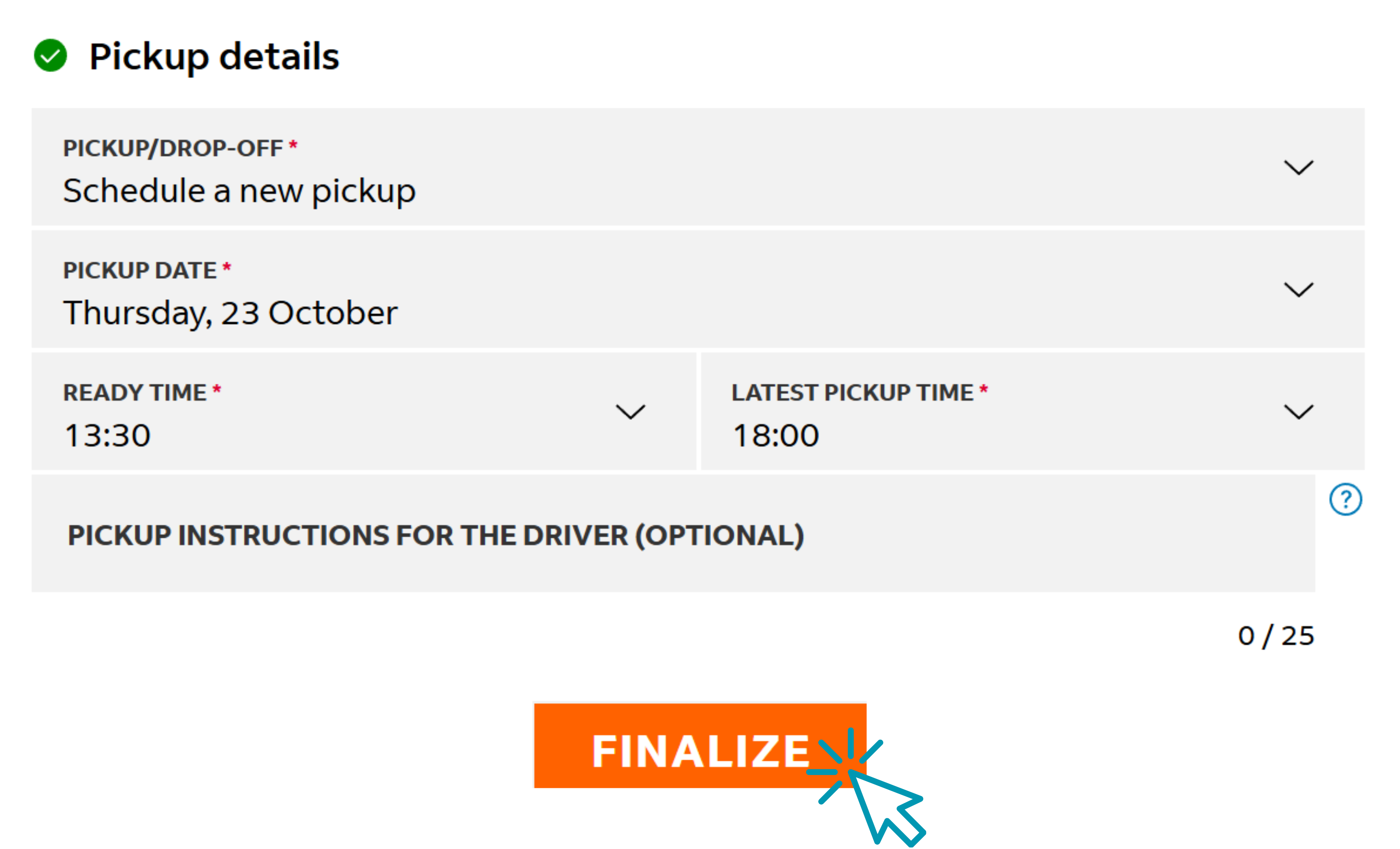The image size is (1400, 849).
Task: Click the PICKUP DATE field label
Action: pyautogui.click(x=140, y=270)
